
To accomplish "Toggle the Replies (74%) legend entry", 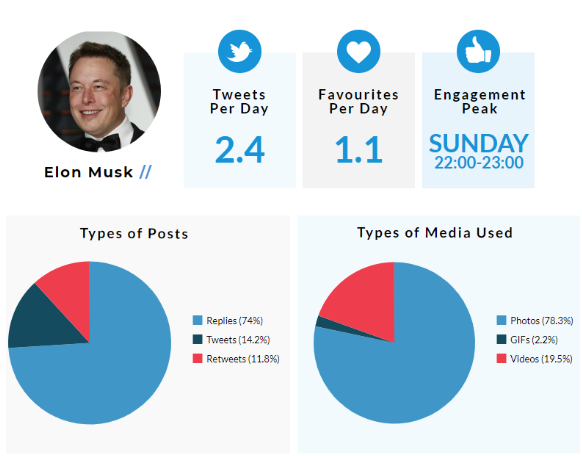I will pyautogui.click(x=228, y=321).
